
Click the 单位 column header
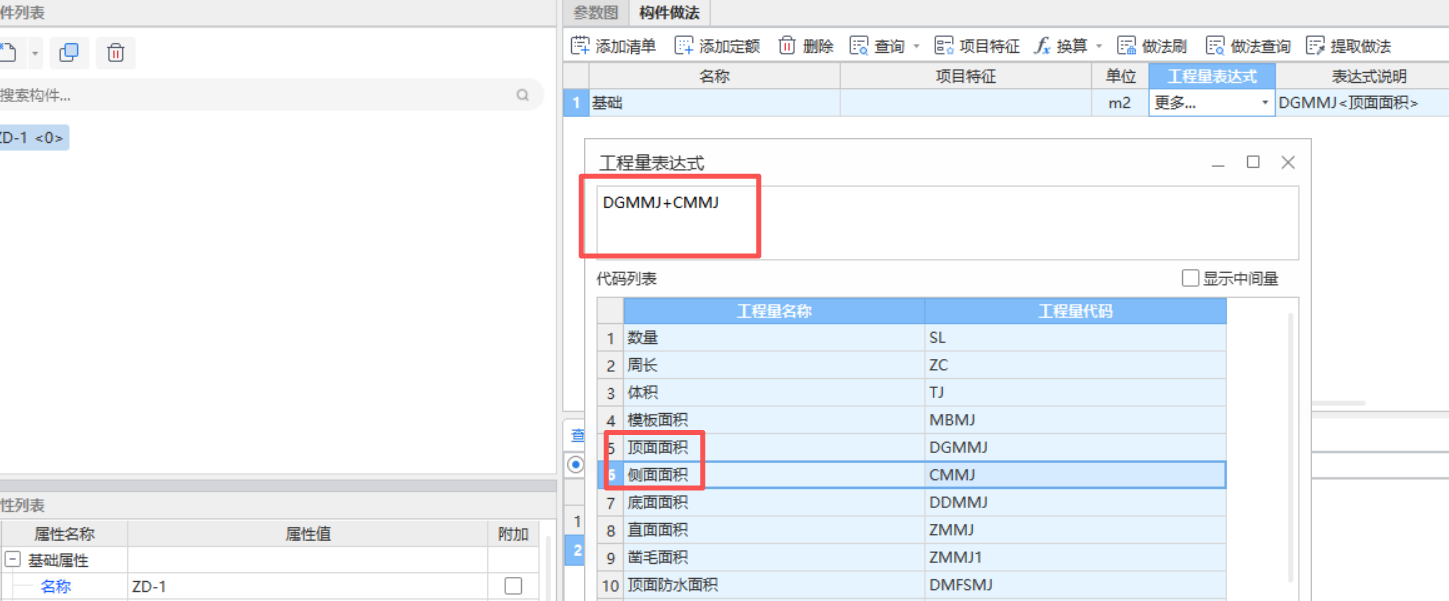coord(1120,76)
